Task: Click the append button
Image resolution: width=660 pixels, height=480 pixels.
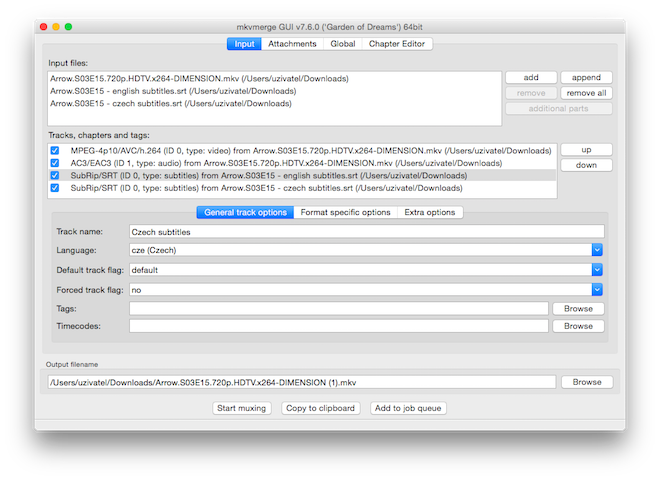Action: click(586, 77)
